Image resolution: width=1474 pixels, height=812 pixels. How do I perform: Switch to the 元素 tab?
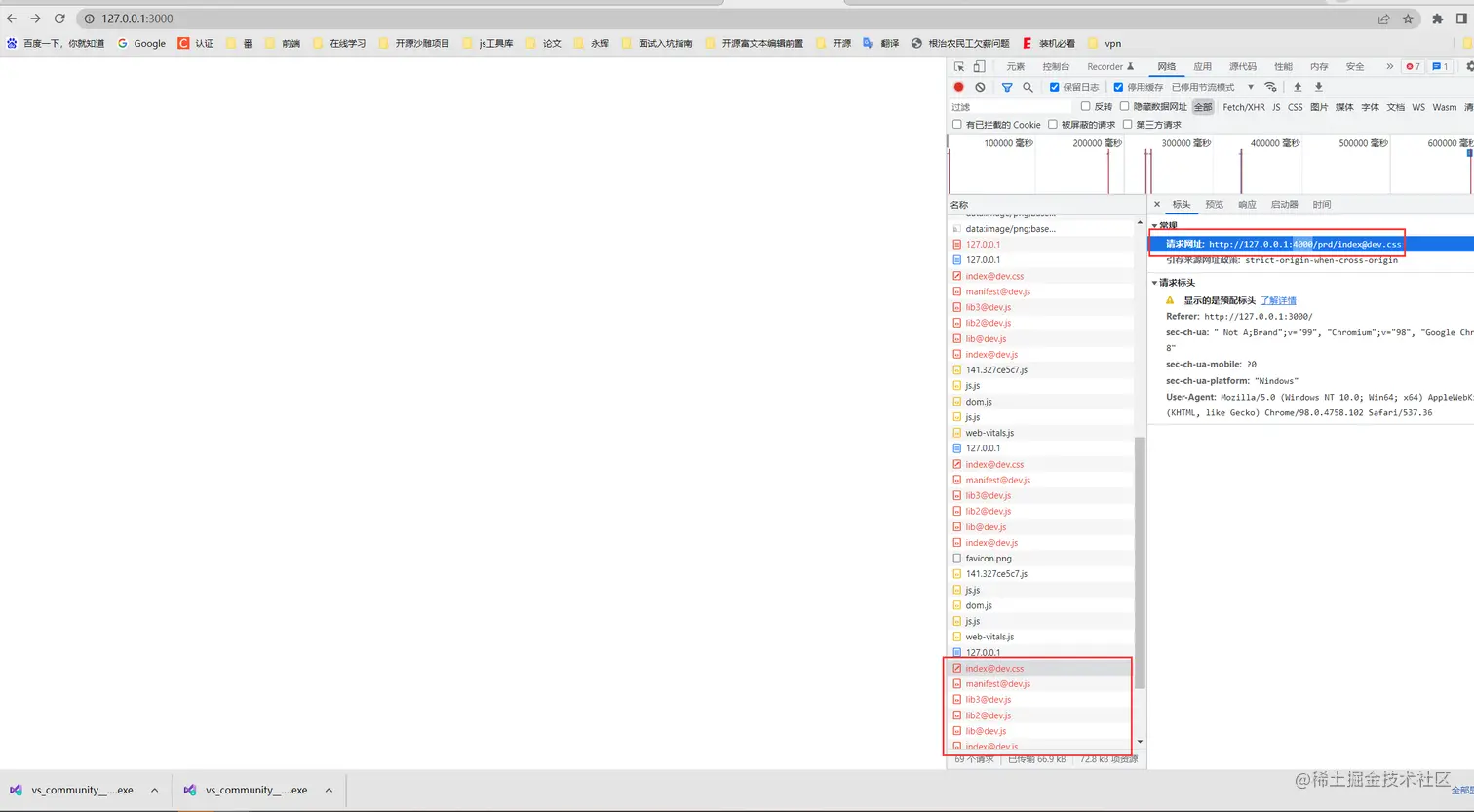tap(1016, 67)
